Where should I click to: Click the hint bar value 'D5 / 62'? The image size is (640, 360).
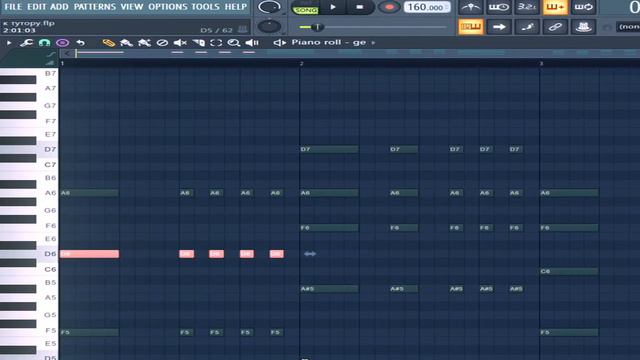[216, 30]
